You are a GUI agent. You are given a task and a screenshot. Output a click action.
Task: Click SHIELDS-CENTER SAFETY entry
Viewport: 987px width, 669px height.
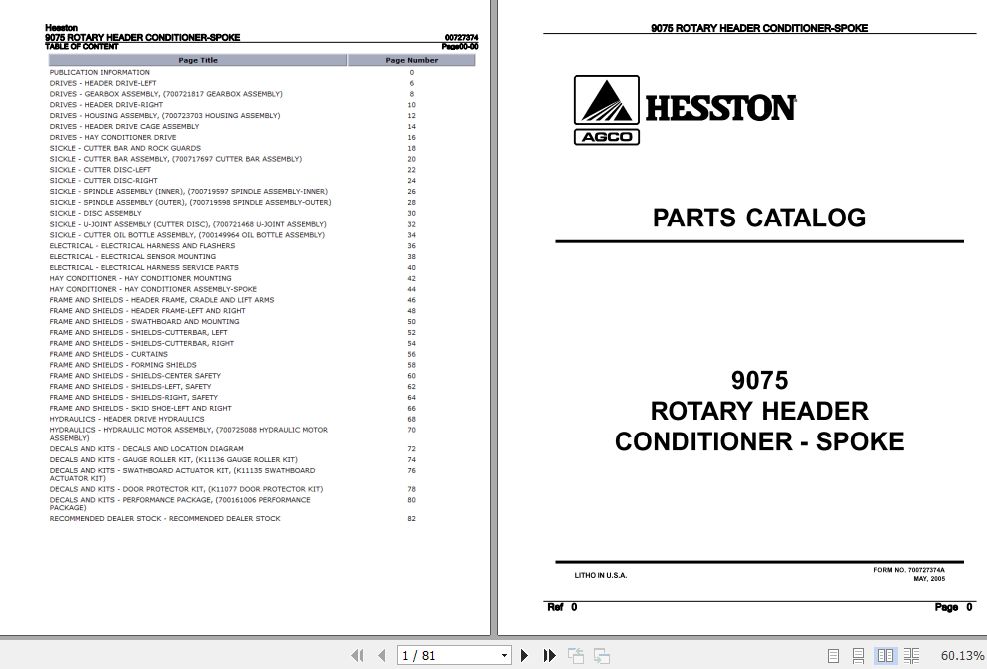[135, 376]
